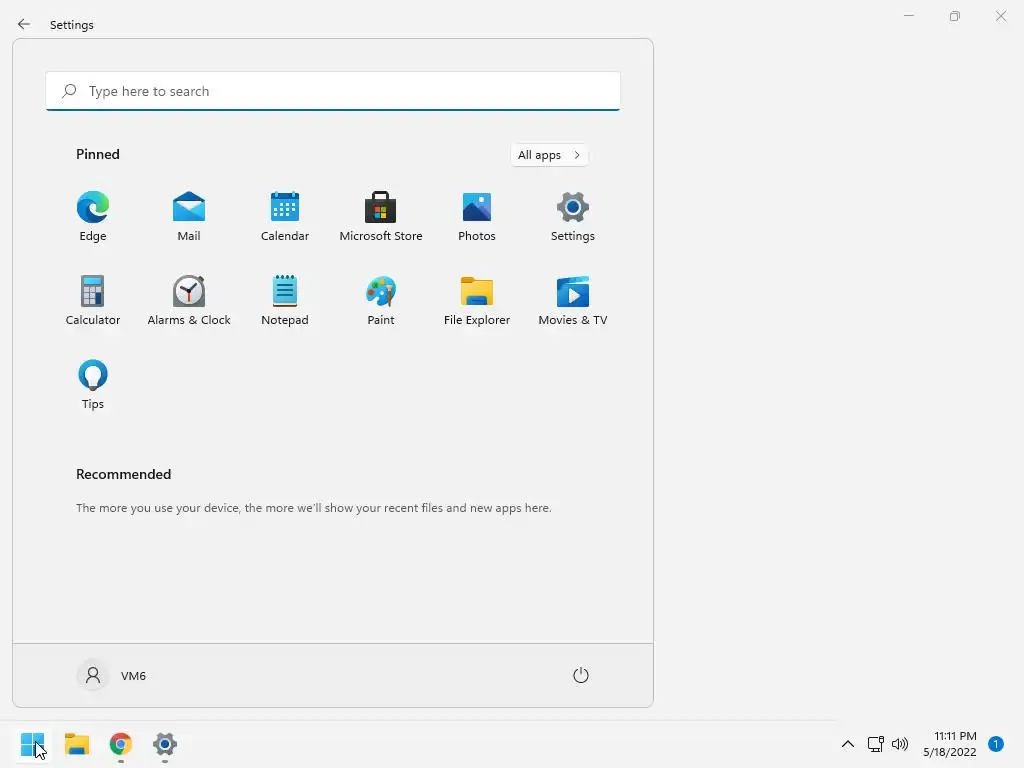Viewport: 1024px width, 768px height.
Task: Open Microsoft Store from pinned apps
Action: 381,217
